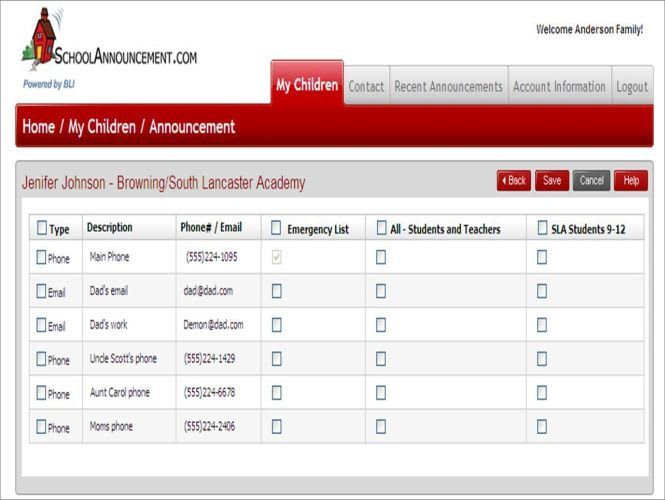The width and height of the screenshot is (665, 500).
Task: Enable Emergency List for Dad's email
Action: point(277,291)
